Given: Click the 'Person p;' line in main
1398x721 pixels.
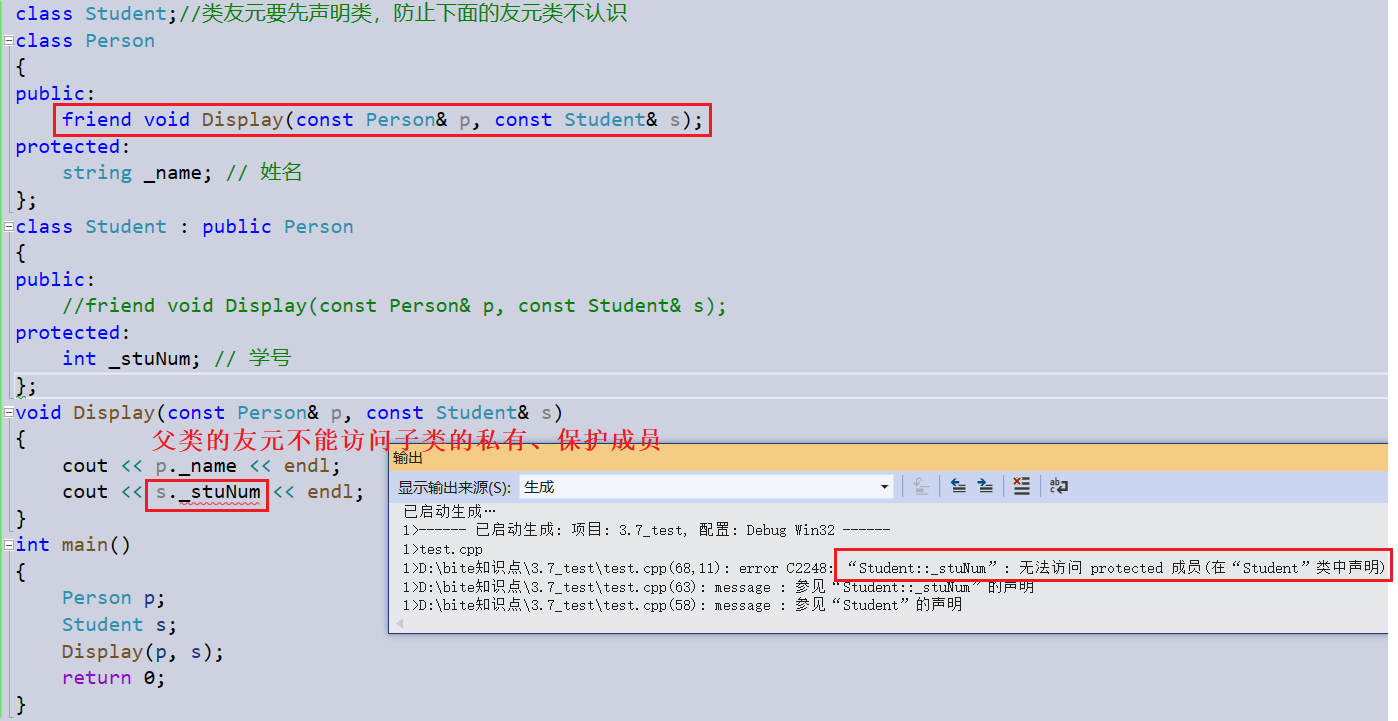Looking at the screenshot, I should pyautogui.click(x=113, y=598).
